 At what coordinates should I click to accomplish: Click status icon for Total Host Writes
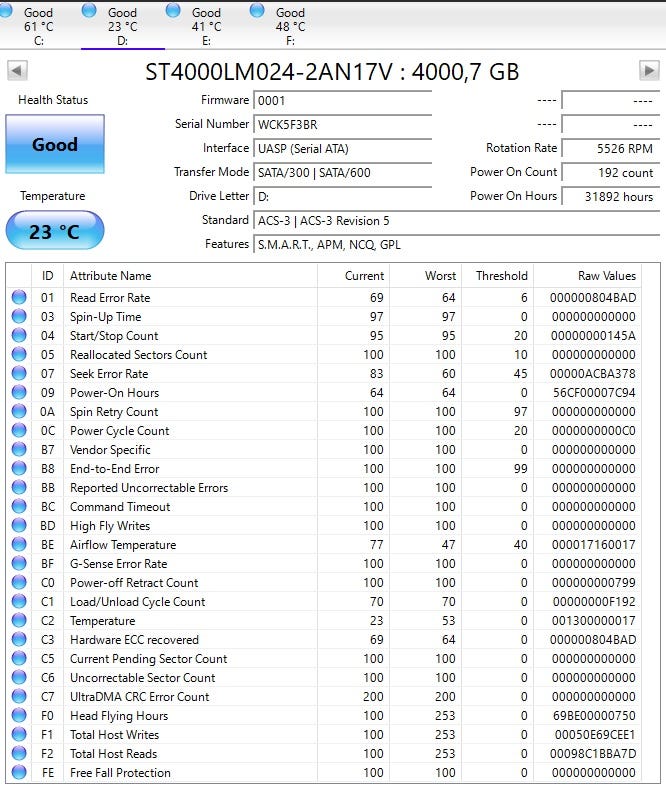[19, 734]
